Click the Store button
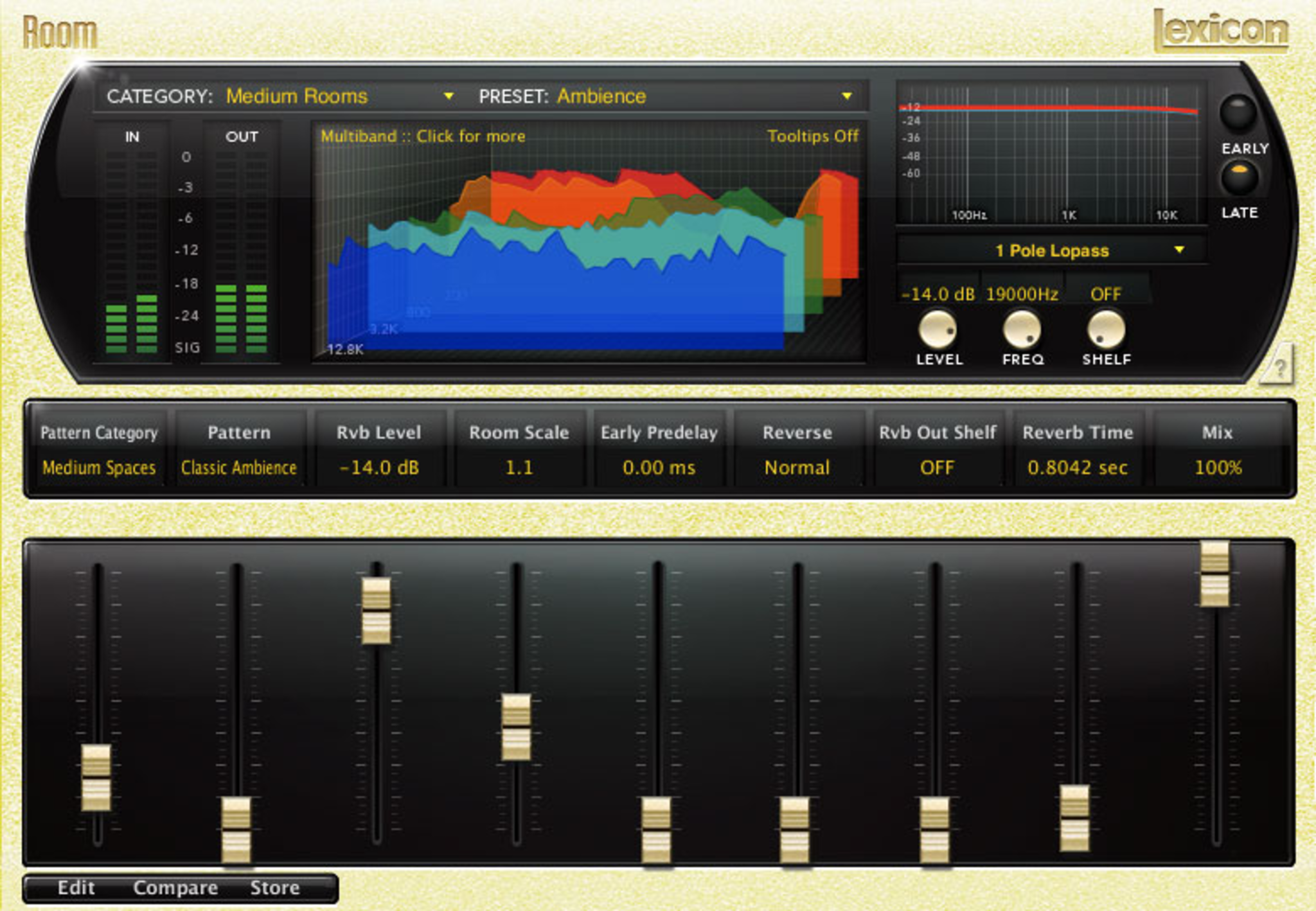The height and width of the screenshot is (911, 1316). [x=275, y=888]
